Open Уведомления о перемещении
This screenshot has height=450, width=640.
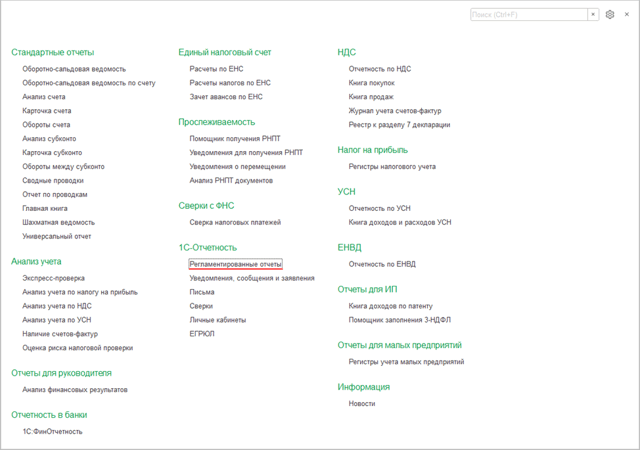point(238,167)
